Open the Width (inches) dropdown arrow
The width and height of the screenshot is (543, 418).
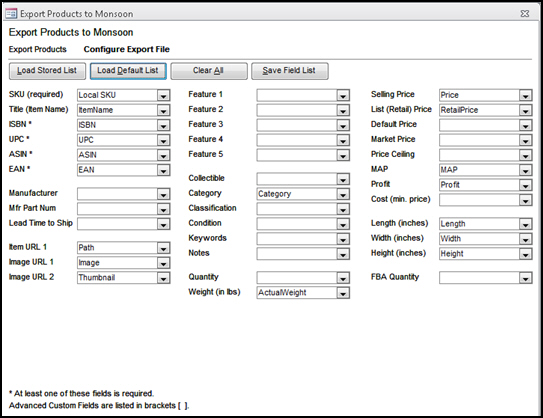pos(525,239)
